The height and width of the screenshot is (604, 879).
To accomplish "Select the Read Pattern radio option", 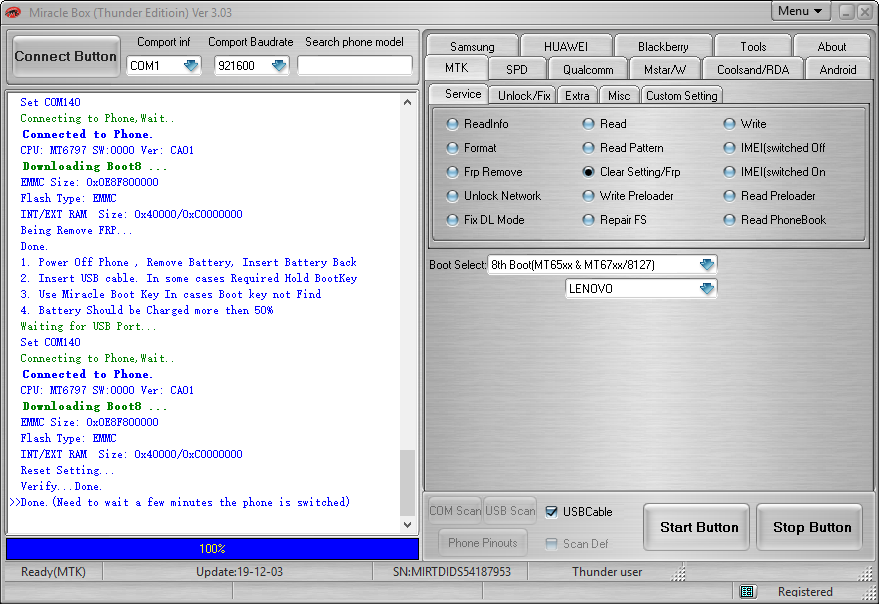I will (588, 148).
